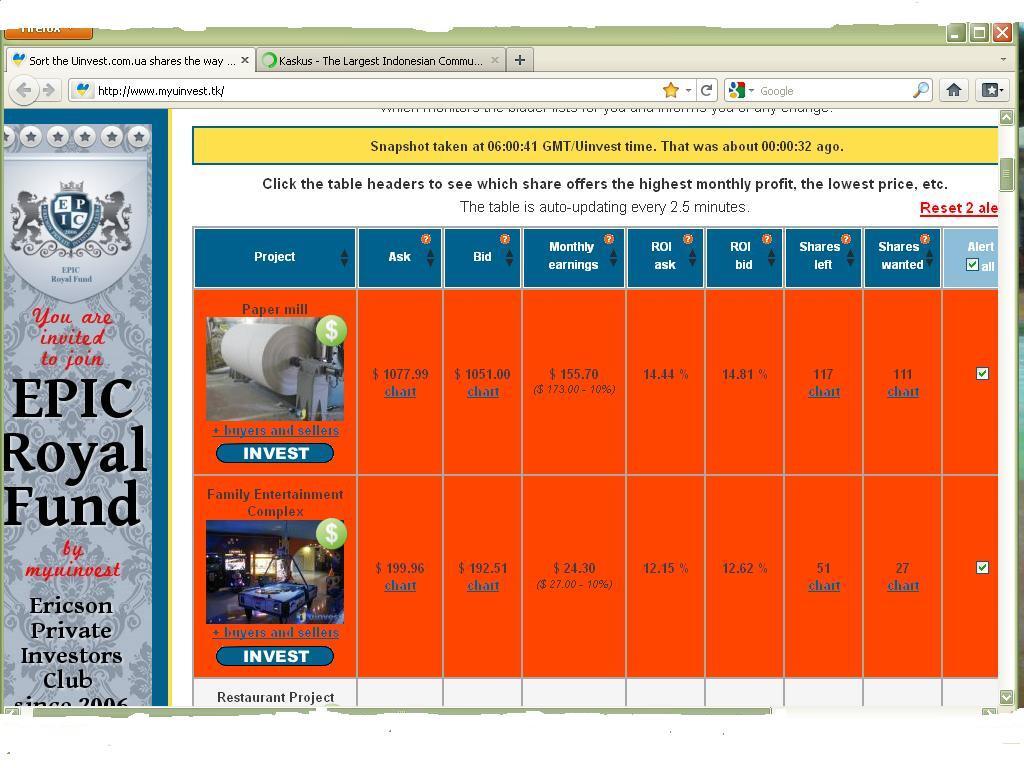The height and width of the screenshot is (768, 1024).
Task: Switch to the Uinvest shares tab
Action: pyautogui.click(x=130, y=60)
